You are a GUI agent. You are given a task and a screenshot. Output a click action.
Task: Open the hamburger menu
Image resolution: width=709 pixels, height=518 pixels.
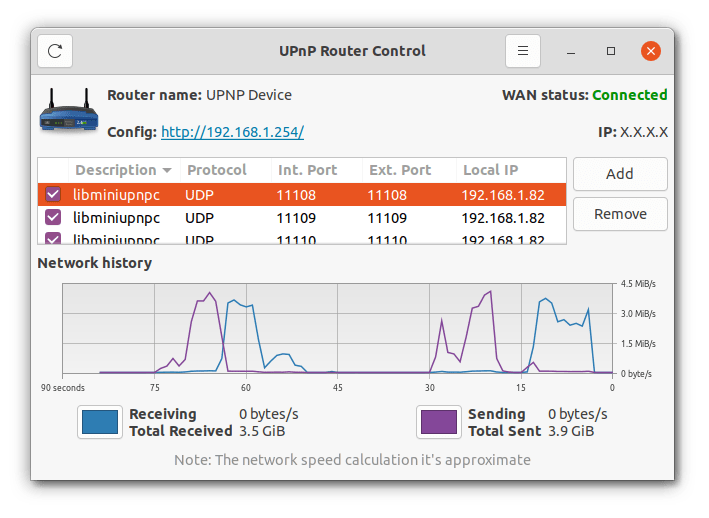(x=523, y=51)
